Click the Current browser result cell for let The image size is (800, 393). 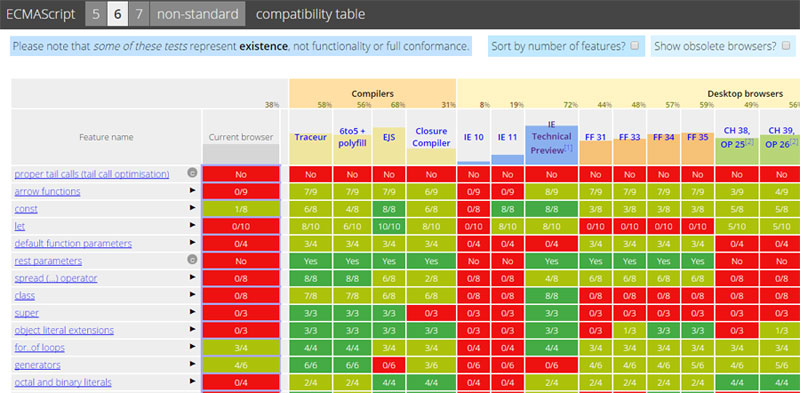pos(241,226)
